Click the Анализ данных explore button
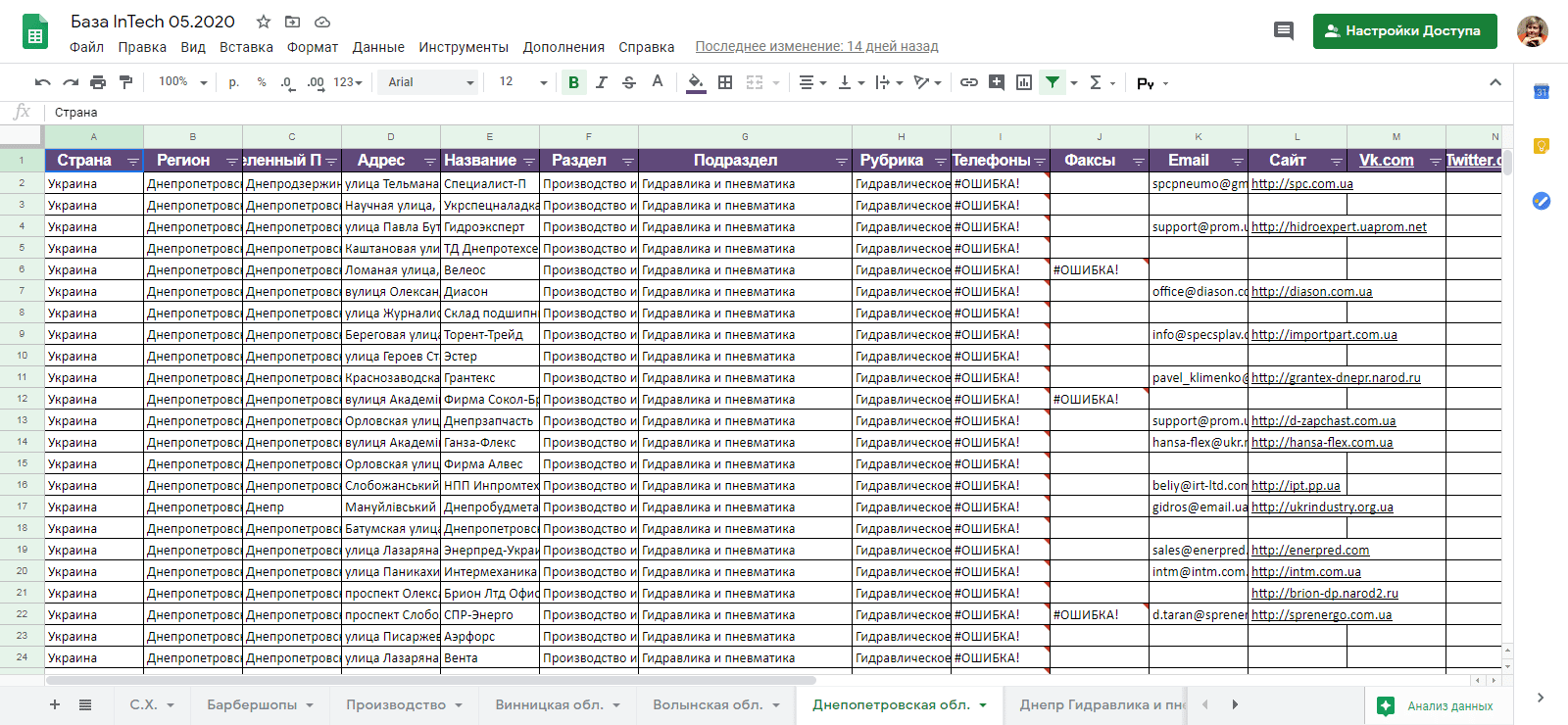 (1439, 705)
